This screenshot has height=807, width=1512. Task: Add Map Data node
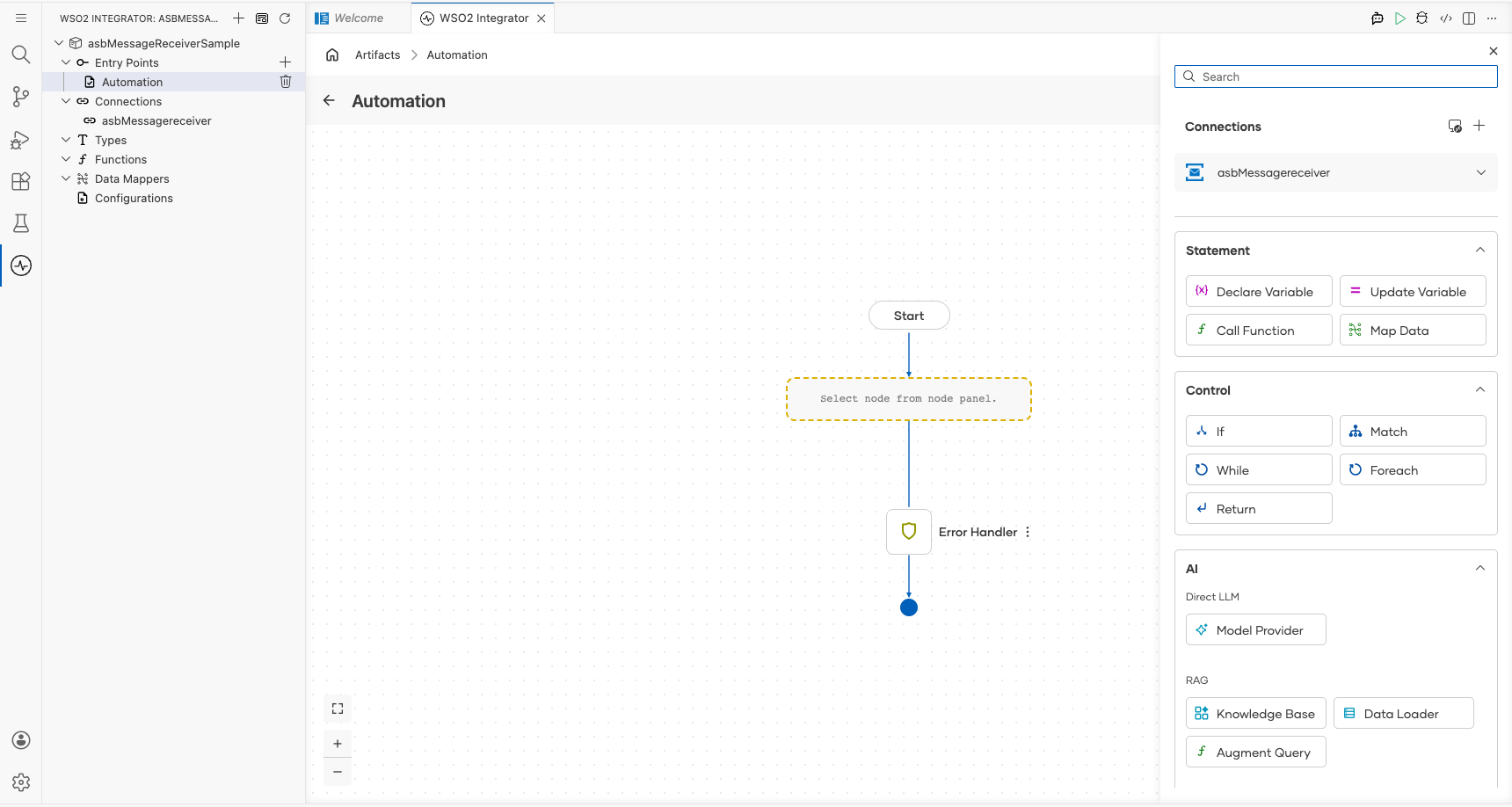1413,330
